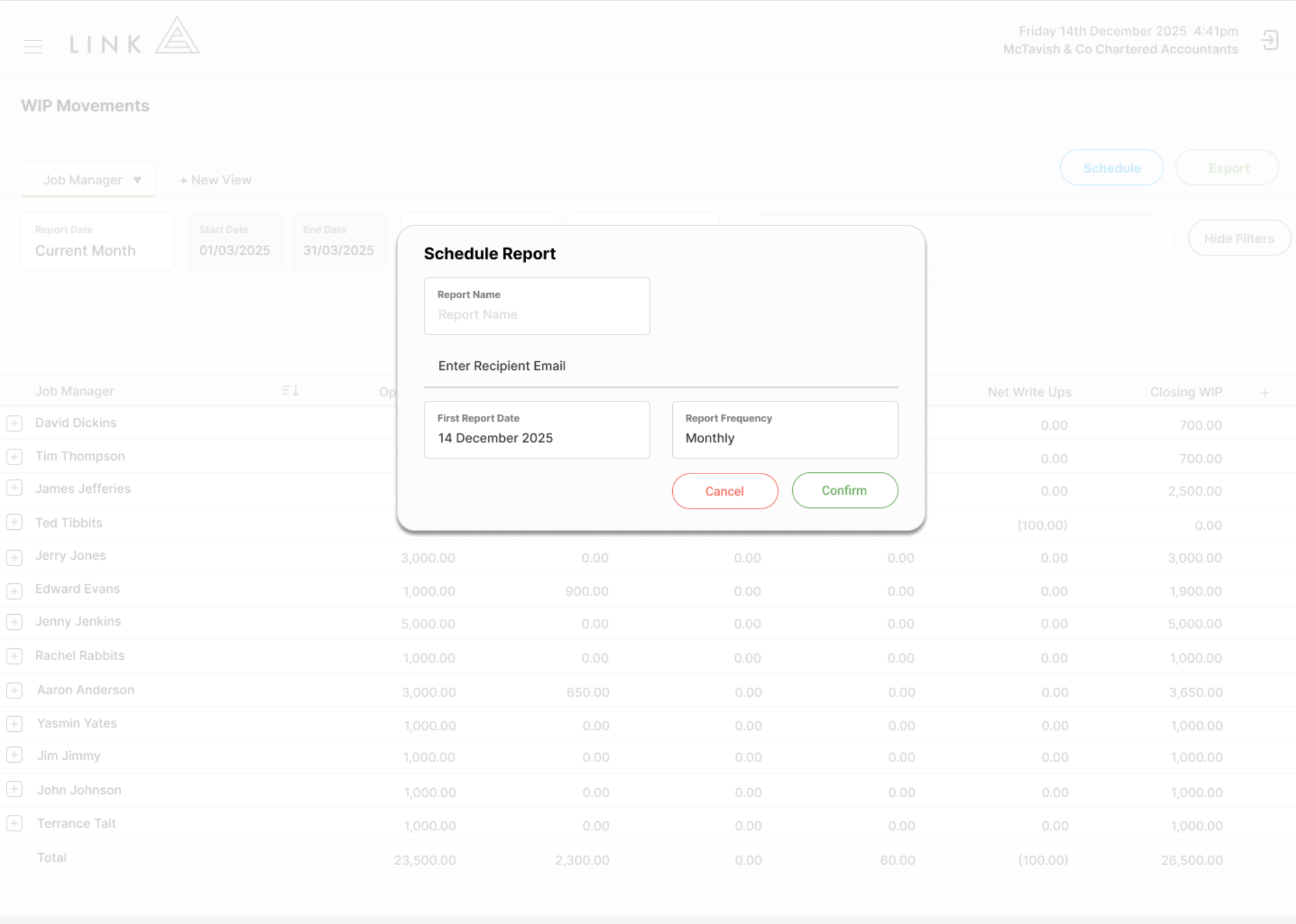Click the Hide Filters button
Image resolution: width=1296 pixels, height=924 pixels.
click(x=1238, y=238)
